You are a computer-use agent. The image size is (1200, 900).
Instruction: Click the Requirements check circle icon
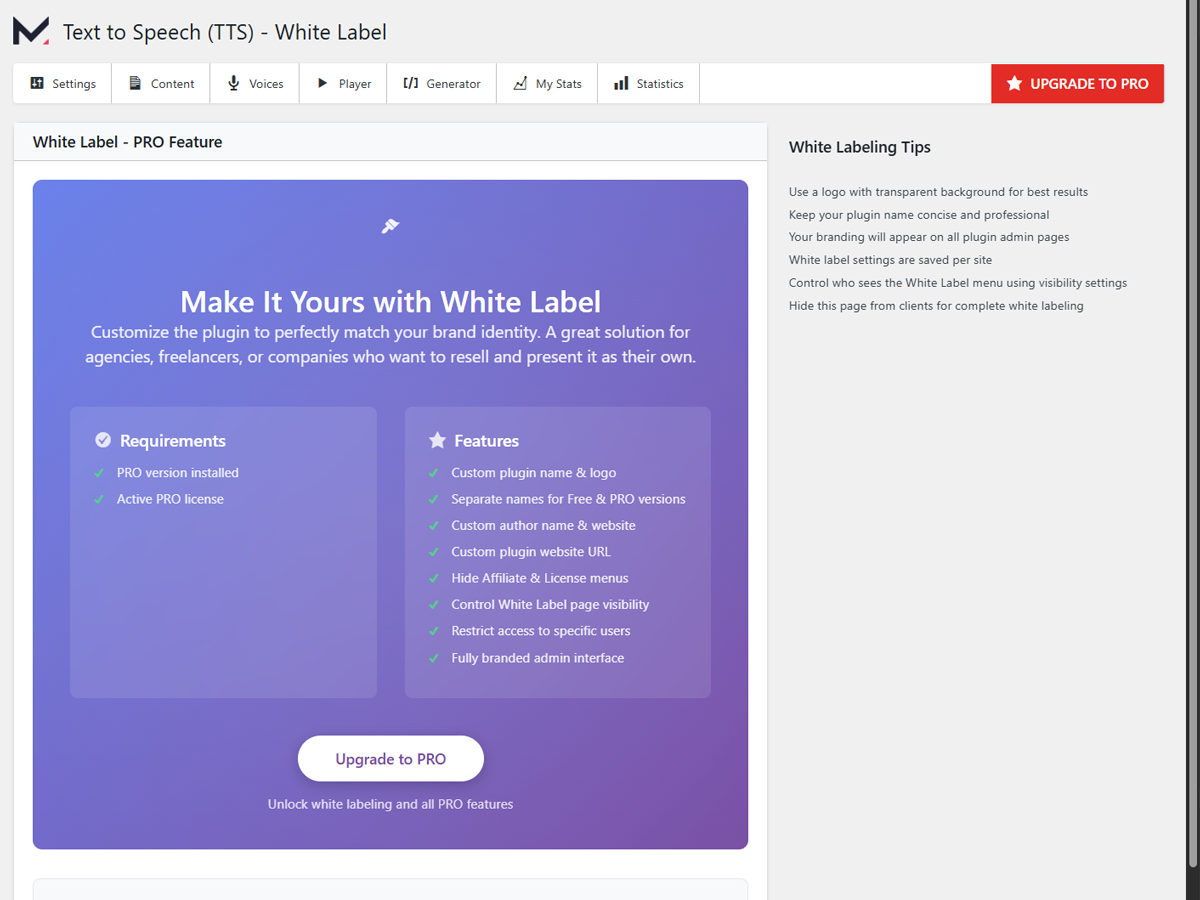point(103,440)
